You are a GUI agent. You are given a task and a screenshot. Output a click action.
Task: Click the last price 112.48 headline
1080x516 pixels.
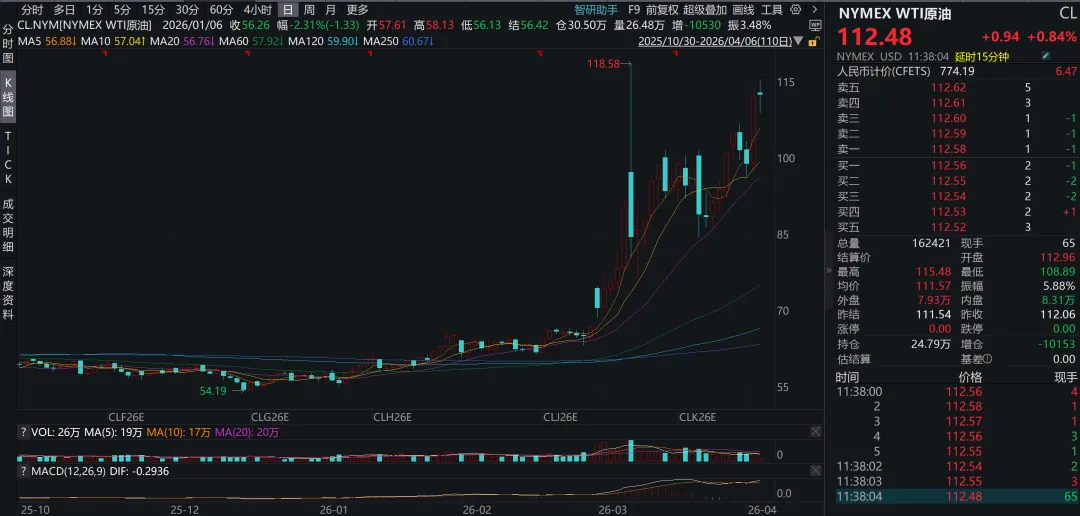[875, 37]
